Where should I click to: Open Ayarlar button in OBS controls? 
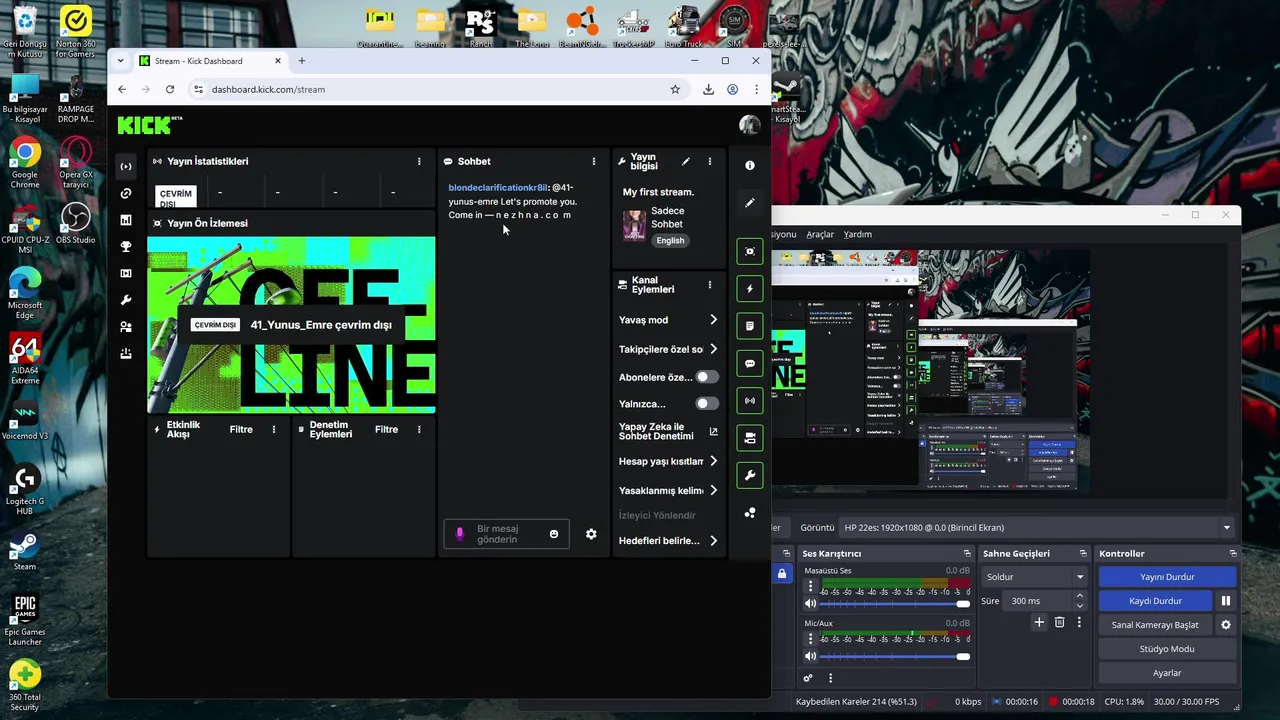coord(1167,673)
